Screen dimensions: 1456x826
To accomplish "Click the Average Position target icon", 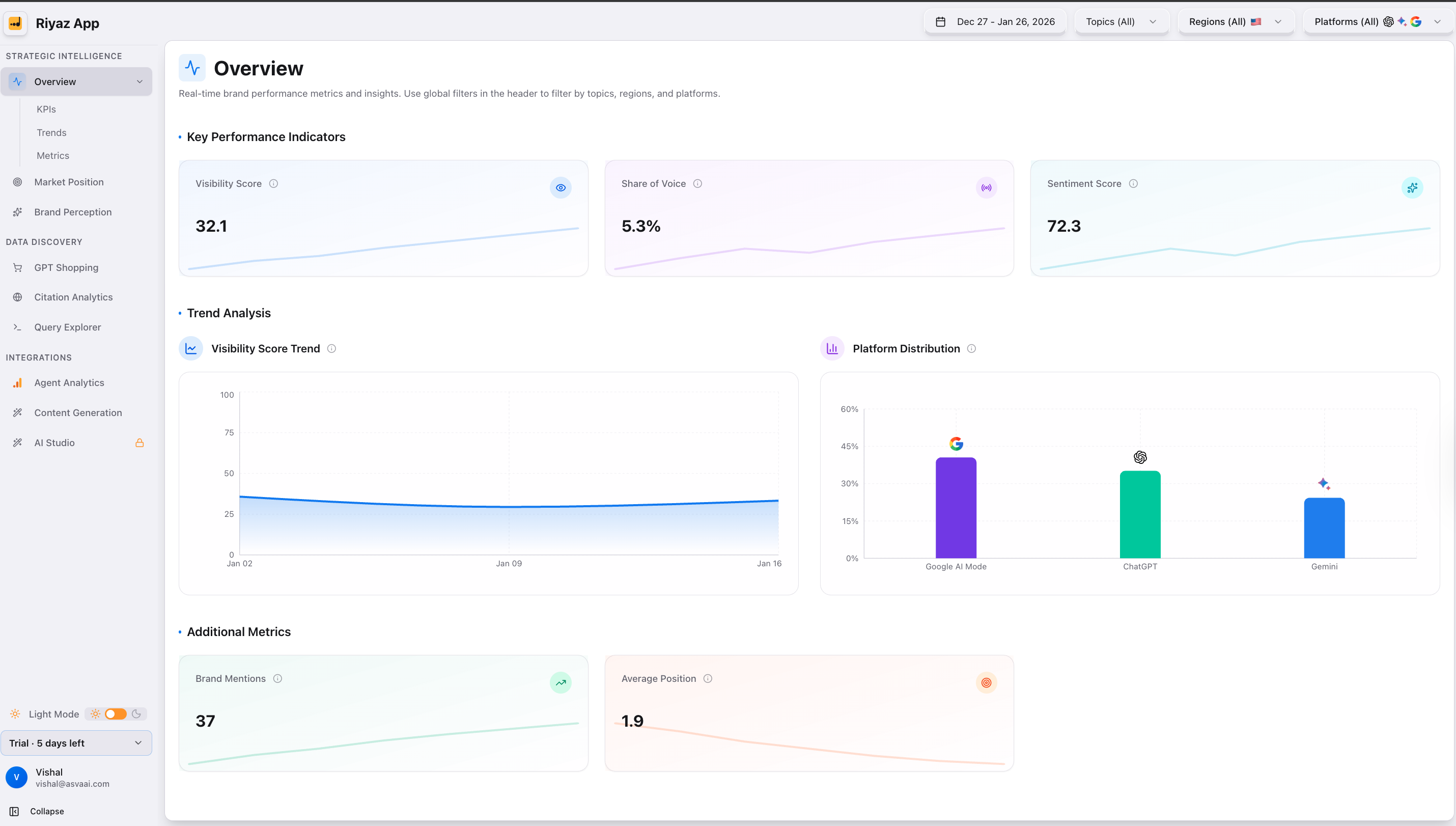I will pos(986,682).
